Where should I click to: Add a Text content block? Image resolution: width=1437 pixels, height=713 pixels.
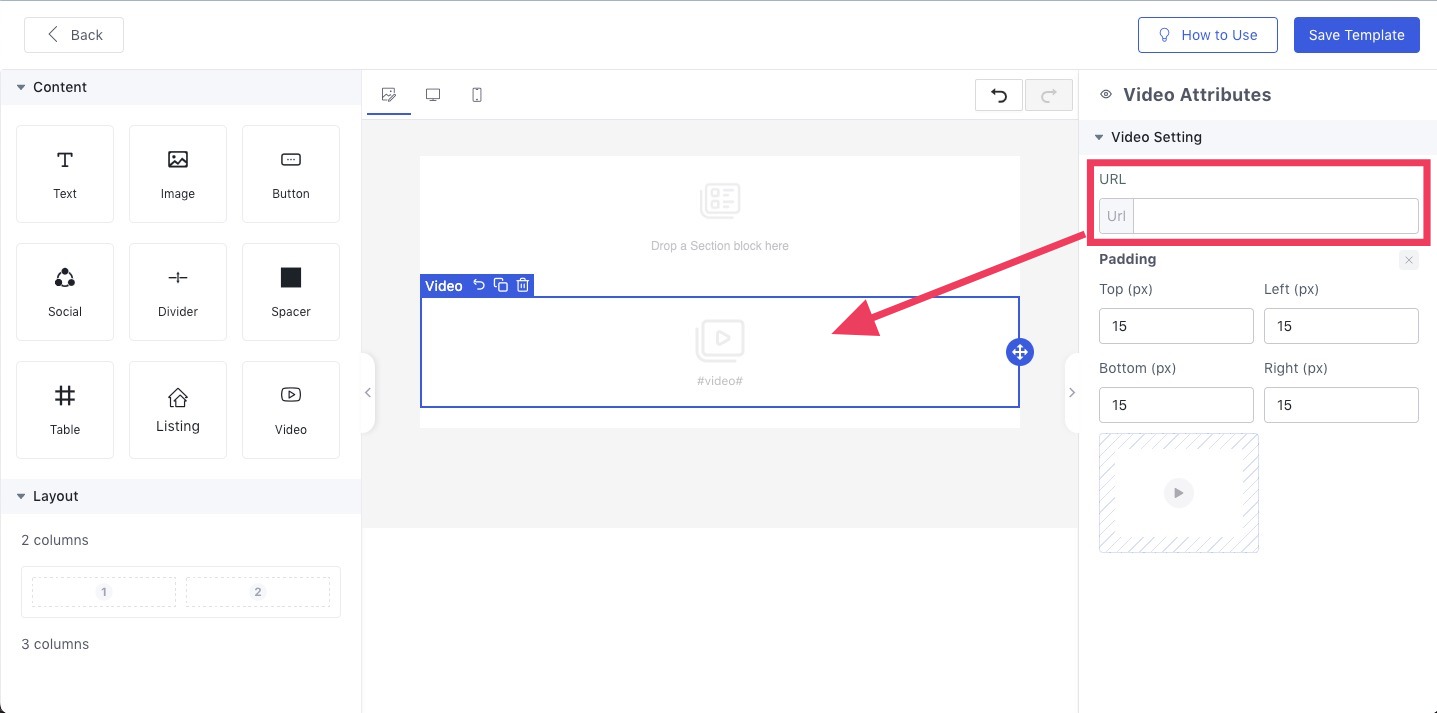[65, 173]
